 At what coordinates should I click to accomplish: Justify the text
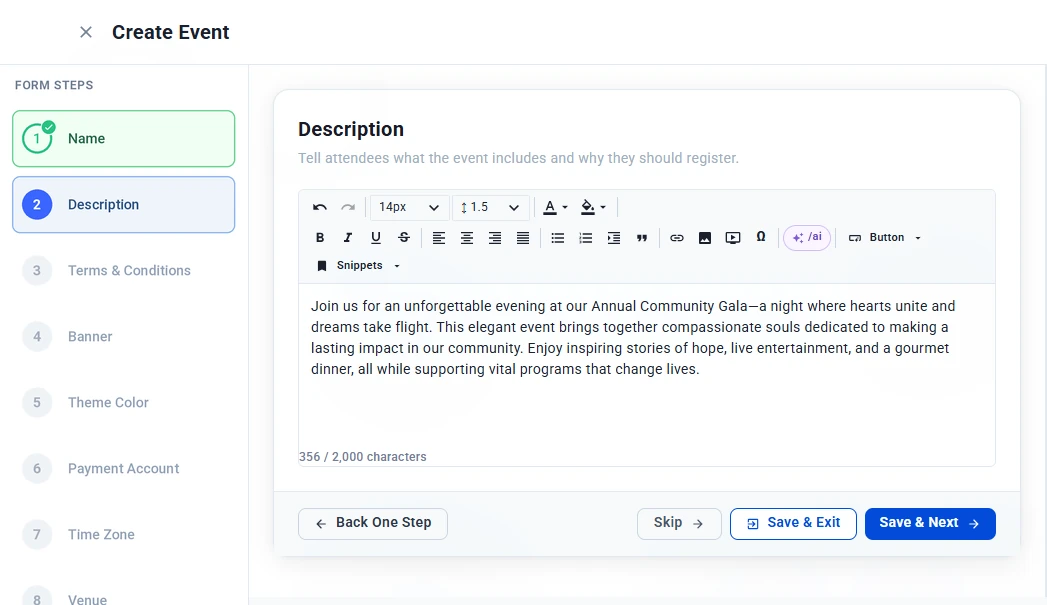523,238
